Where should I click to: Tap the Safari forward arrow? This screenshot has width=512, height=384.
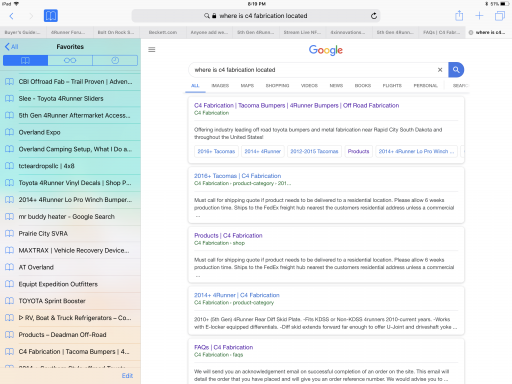[31, 16]
